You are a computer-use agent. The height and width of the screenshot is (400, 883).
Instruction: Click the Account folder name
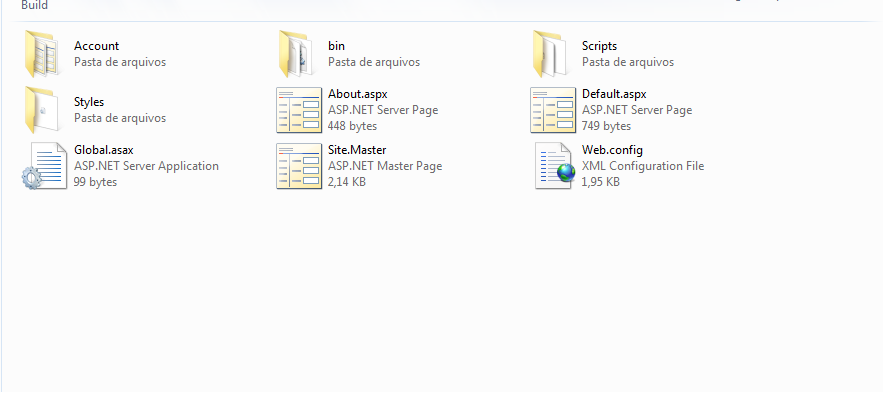[x=96, y=46]
